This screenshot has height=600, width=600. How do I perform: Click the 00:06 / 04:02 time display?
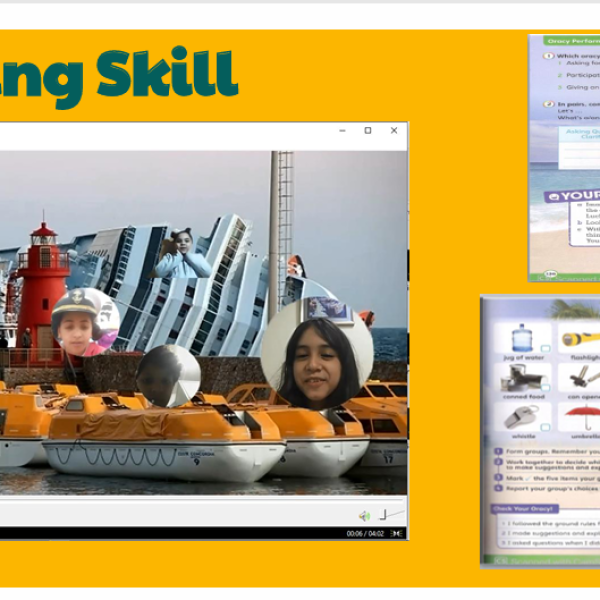tap(366, 533)
